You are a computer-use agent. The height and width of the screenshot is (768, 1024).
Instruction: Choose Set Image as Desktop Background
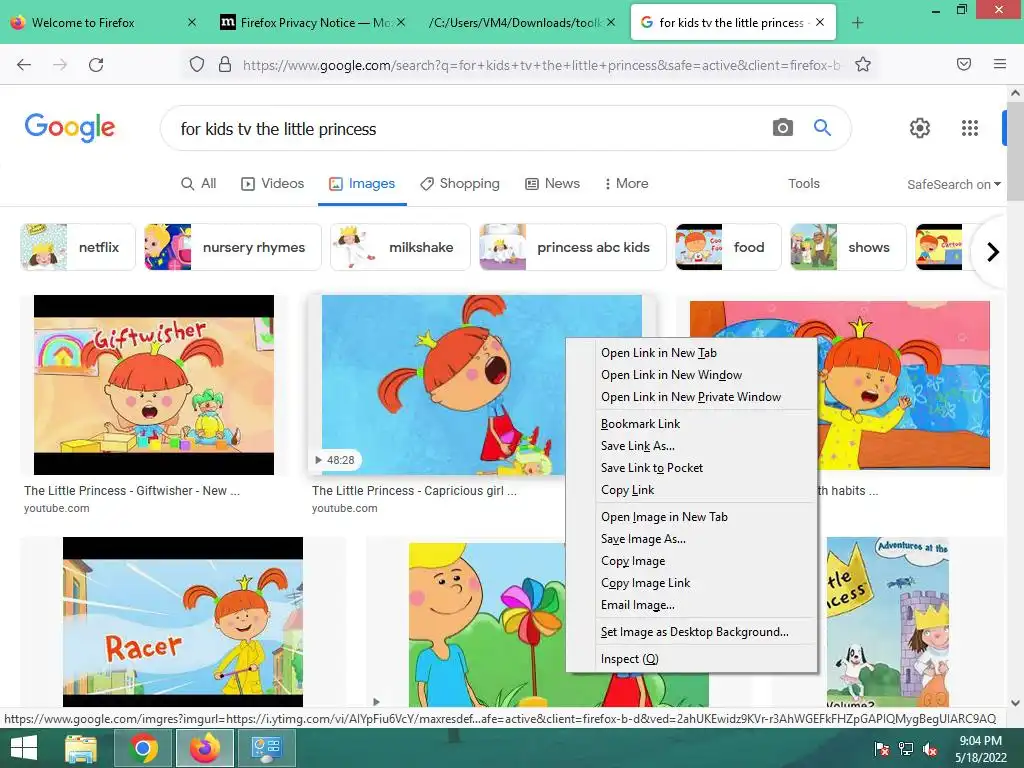click(x=694, y=632)
